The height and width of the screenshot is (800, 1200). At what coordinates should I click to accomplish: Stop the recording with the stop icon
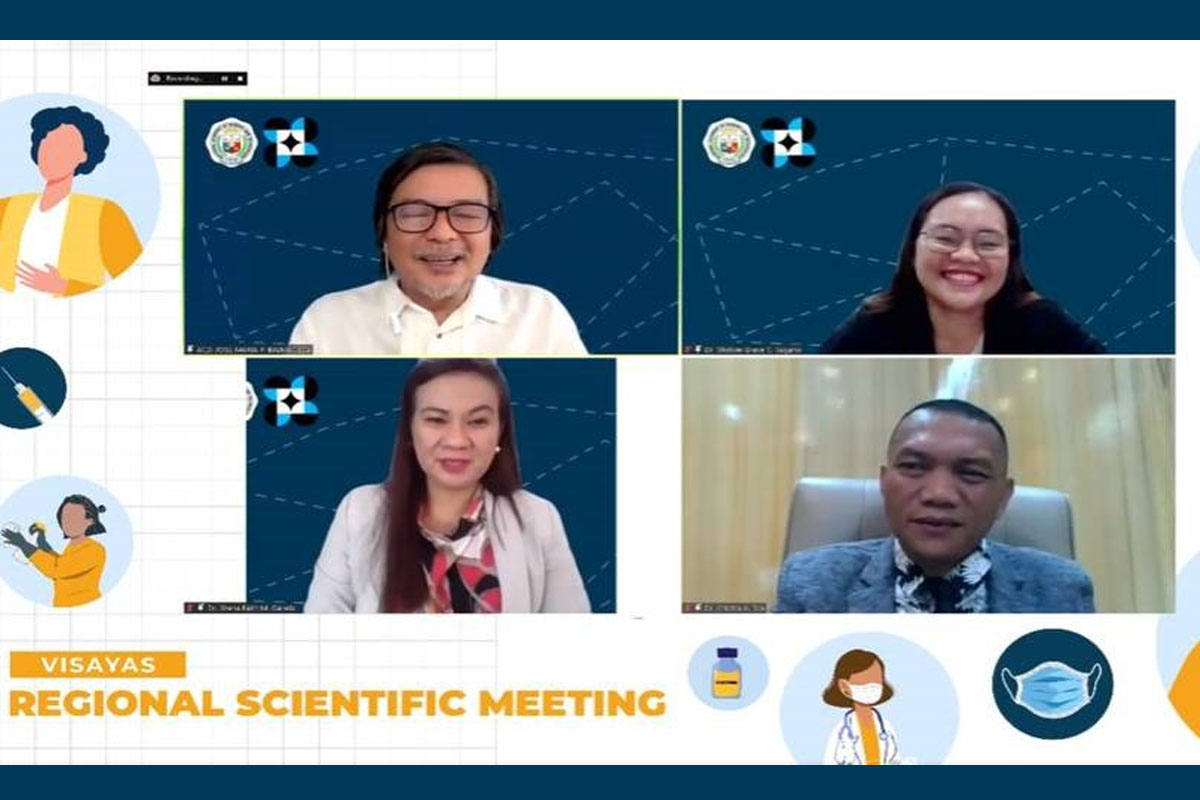coord(240,78)
